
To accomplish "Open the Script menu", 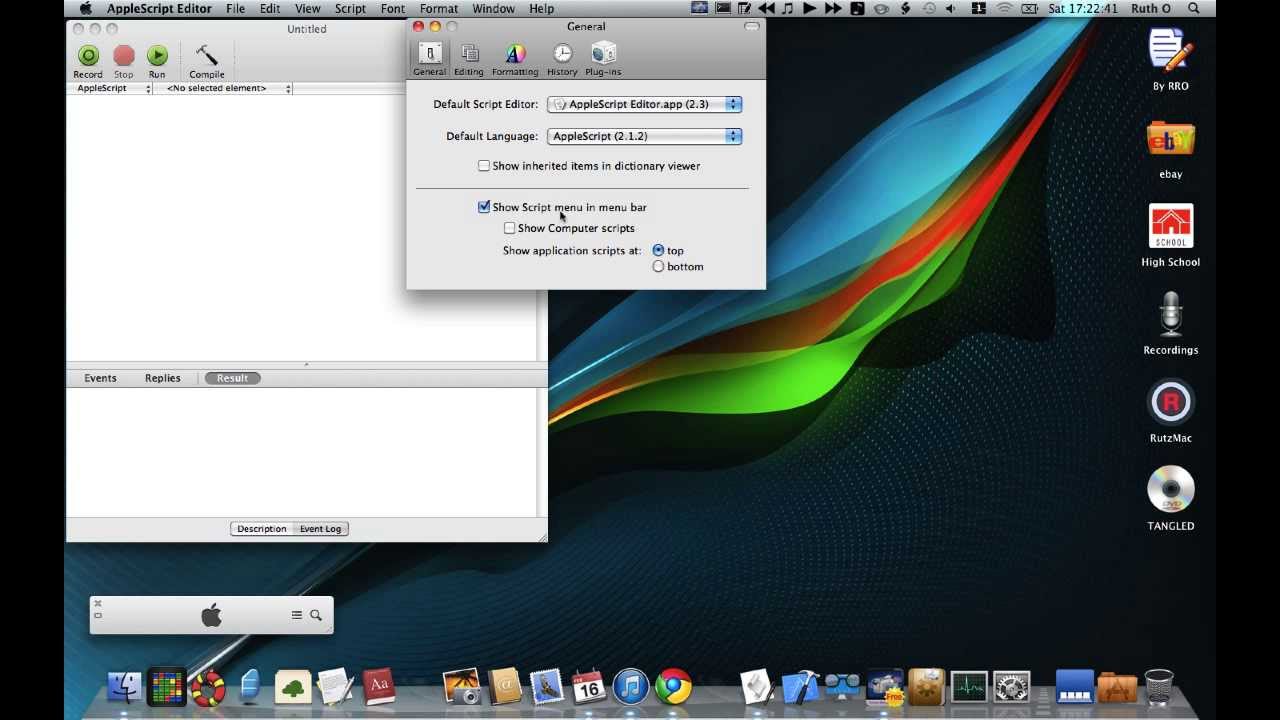I will click(x=350, y=9).
